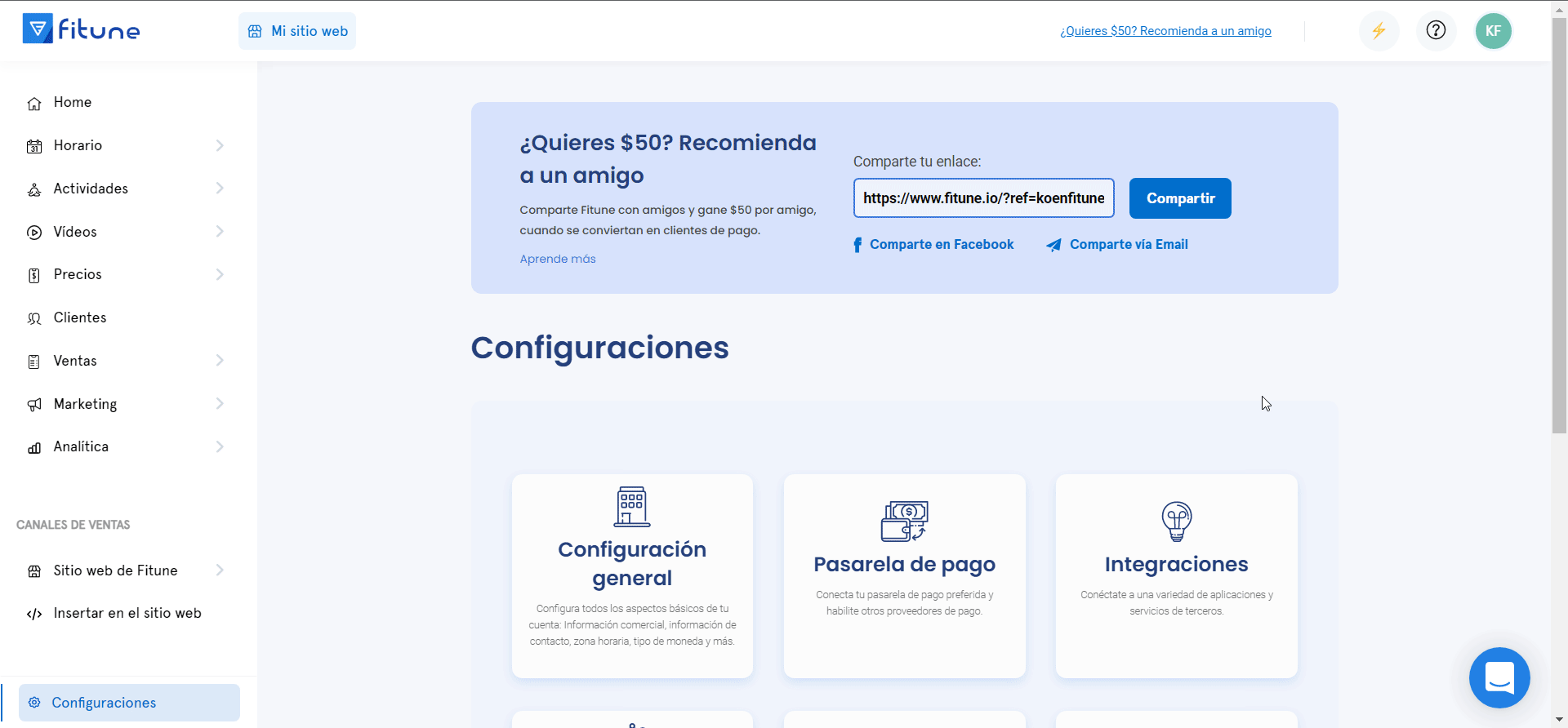The height and width of the screenshot is (728, 1568).
Task: Click the Configuraciones gear icon
Action: coord(34,703)
